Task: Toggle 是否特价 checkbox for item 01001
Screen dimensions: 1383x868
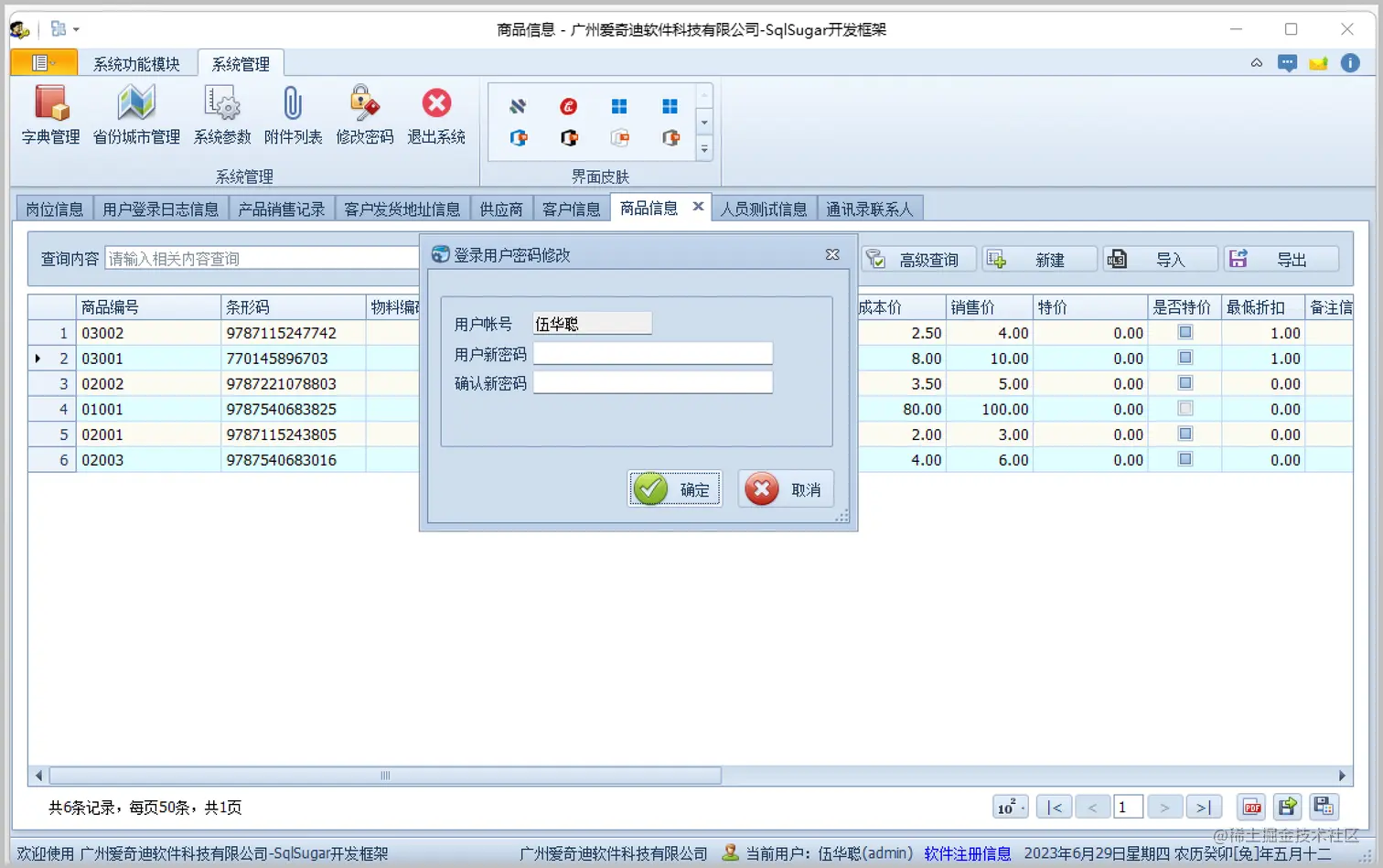Action: coord(1185,409)
